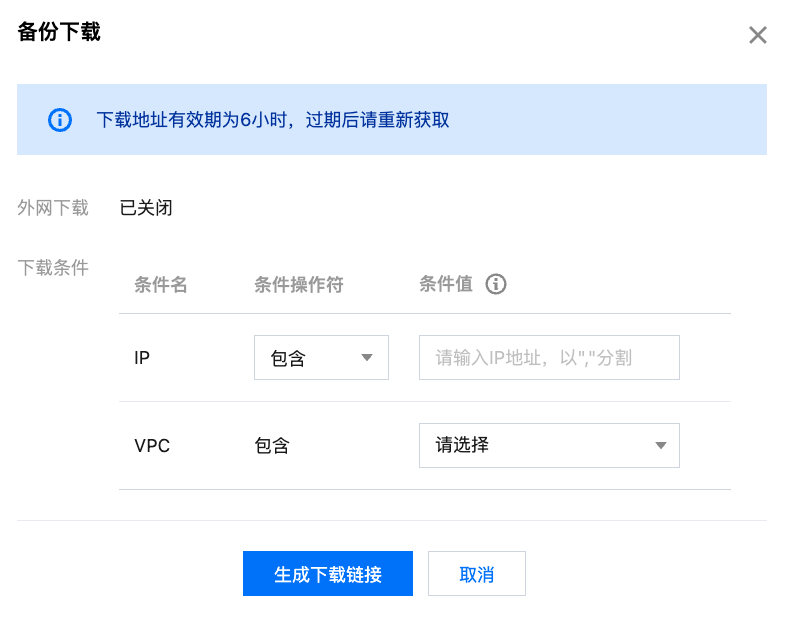Click the 条件值 column header text
This screenshot has width=790, height=638.
(445, 285)
